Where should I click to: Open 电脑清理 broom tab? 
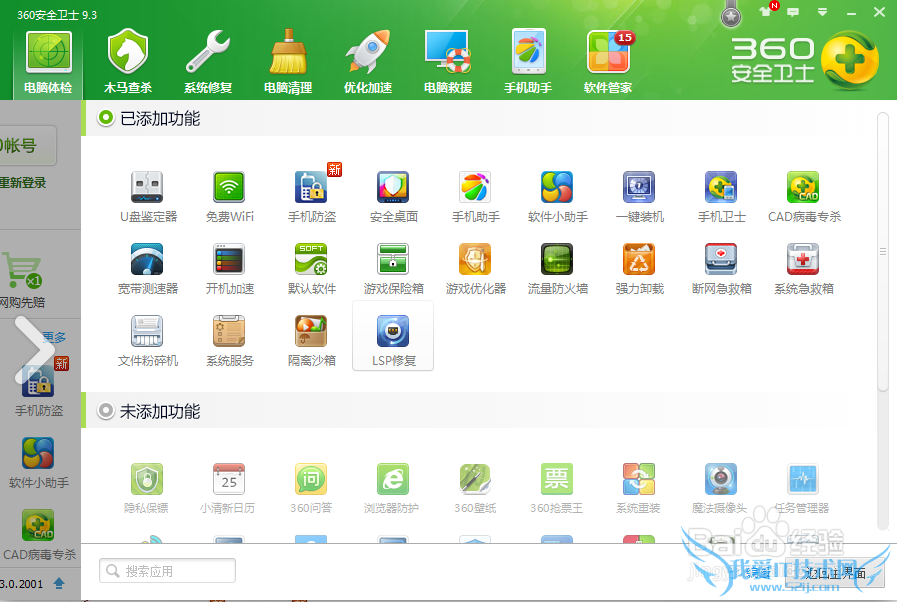(288, 64)
